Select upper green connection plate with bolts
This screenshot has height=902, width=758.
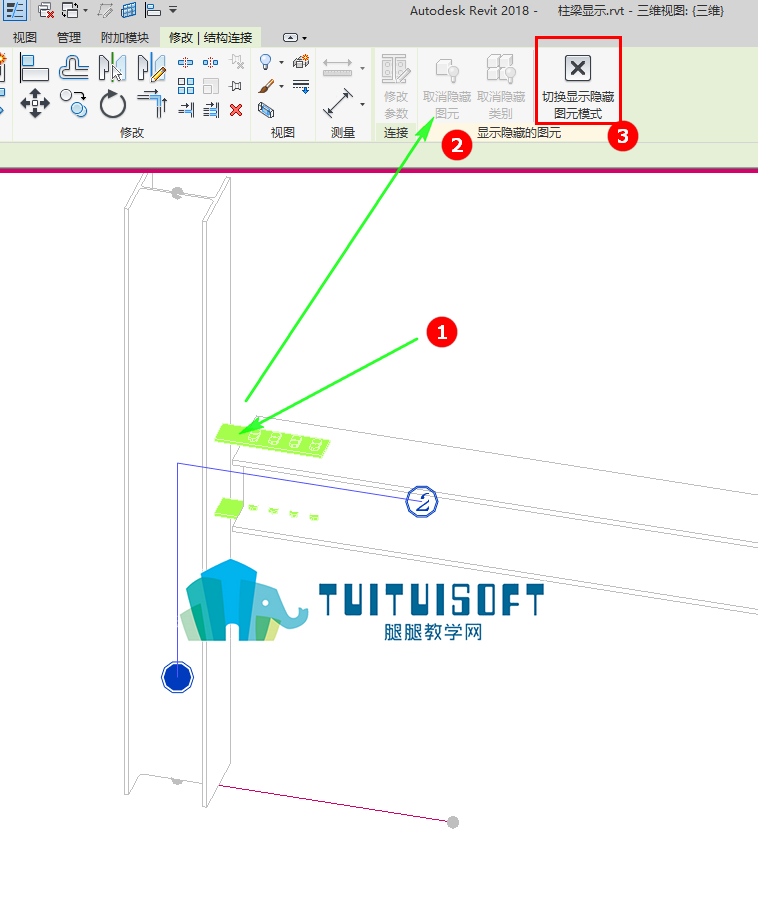click(272, 441)
